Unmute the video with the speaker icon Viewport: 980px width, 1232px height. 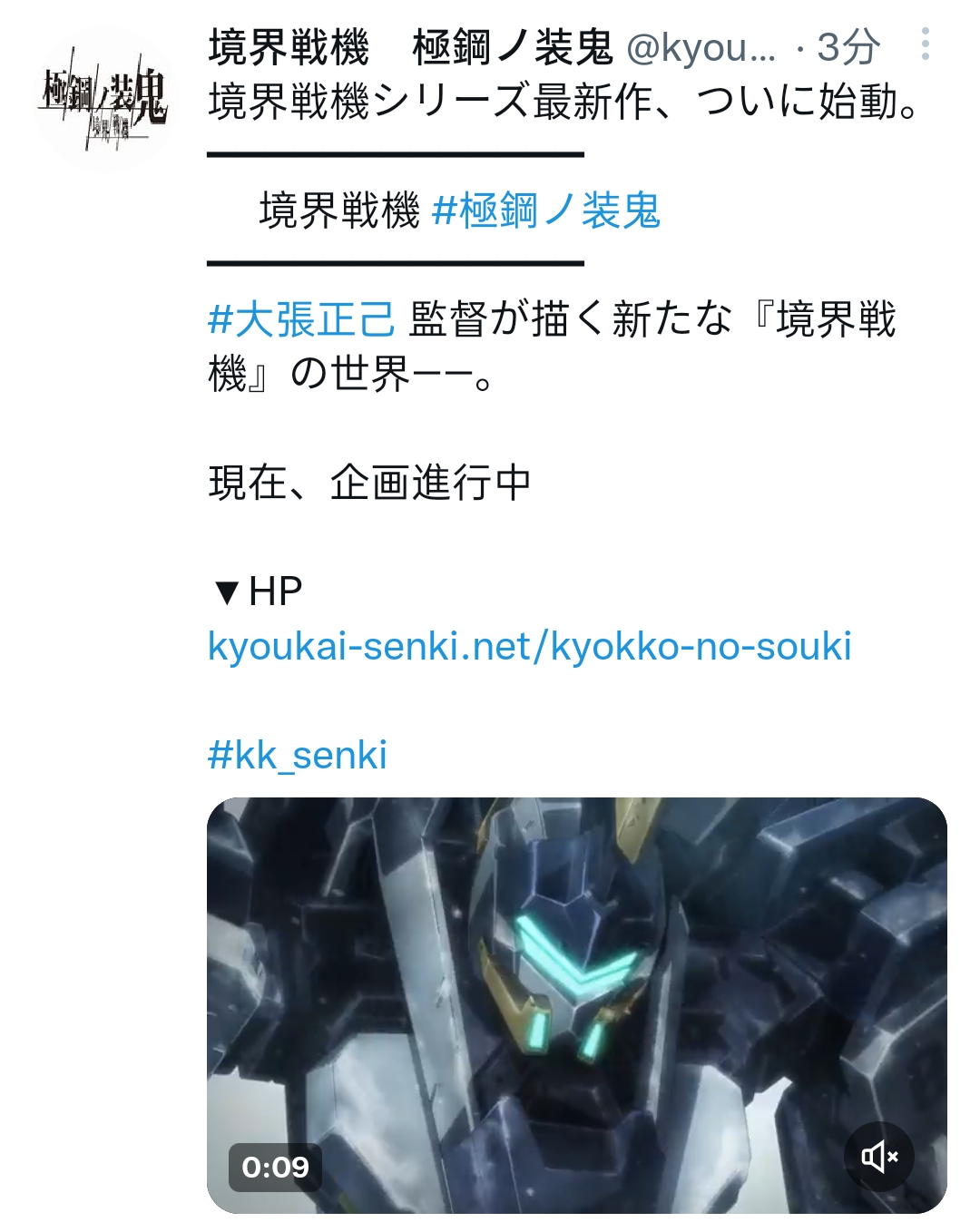click(x=878, y=1156)
